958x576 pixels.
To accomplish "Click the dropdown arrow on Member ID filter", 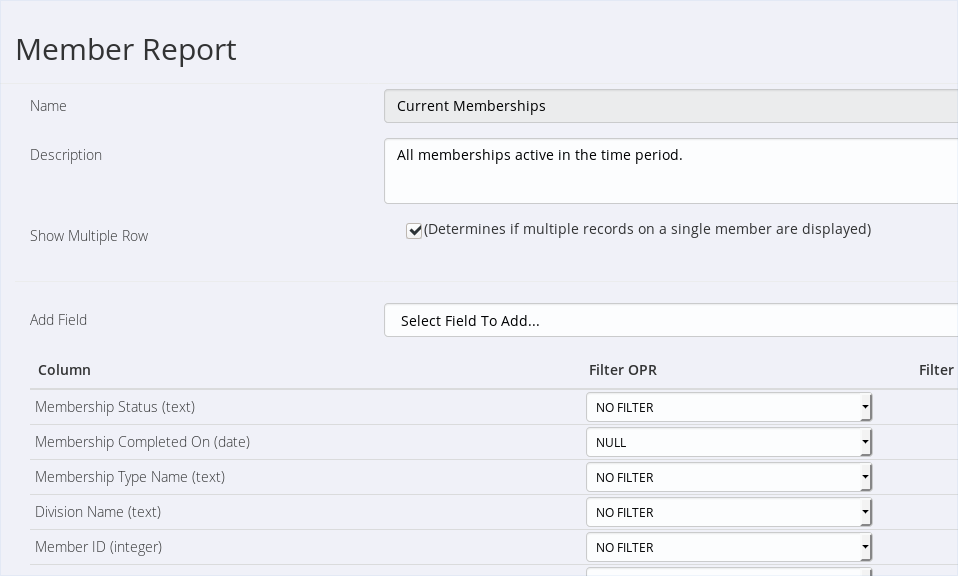I will [x=865, y=547].
